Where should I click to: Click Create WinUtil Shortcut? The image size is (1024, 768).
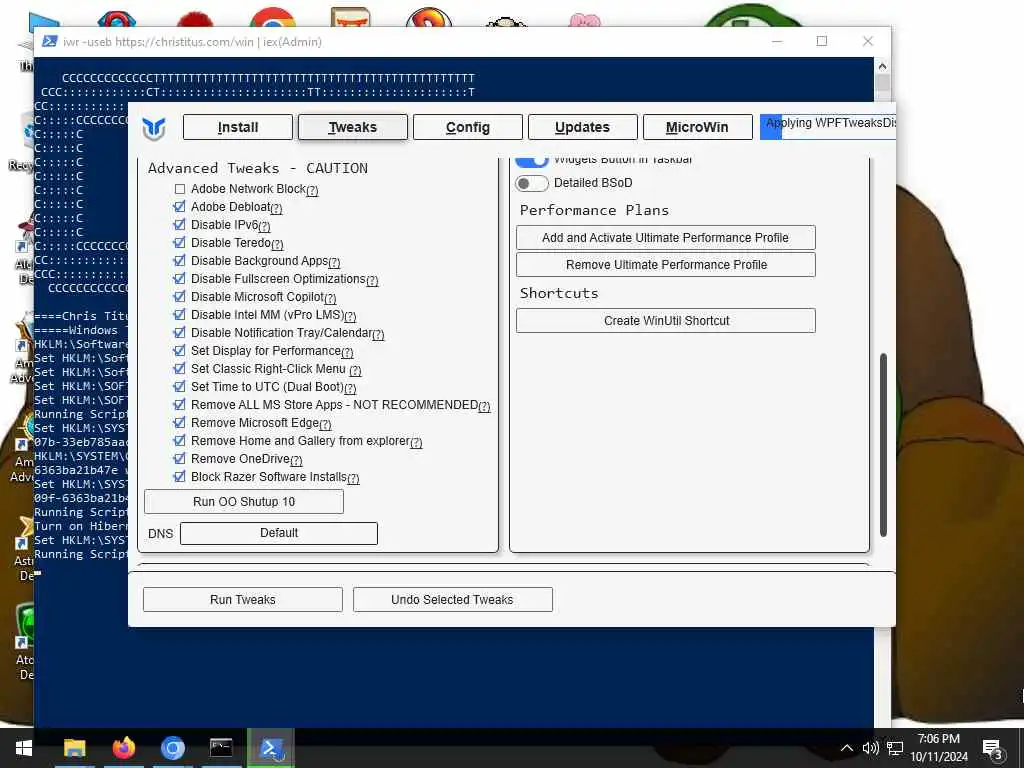665,321
